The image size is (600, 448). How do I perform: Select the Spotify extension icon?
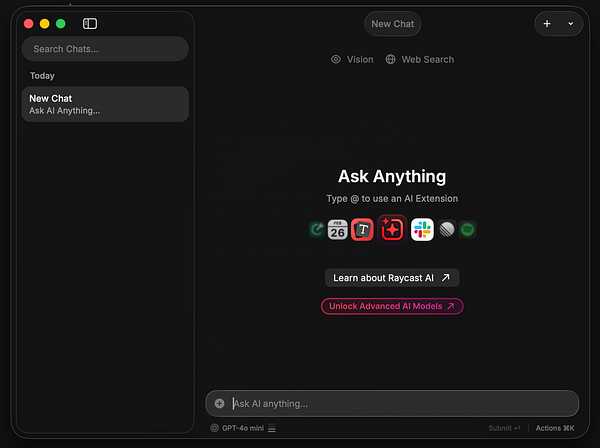coord(467,230)
